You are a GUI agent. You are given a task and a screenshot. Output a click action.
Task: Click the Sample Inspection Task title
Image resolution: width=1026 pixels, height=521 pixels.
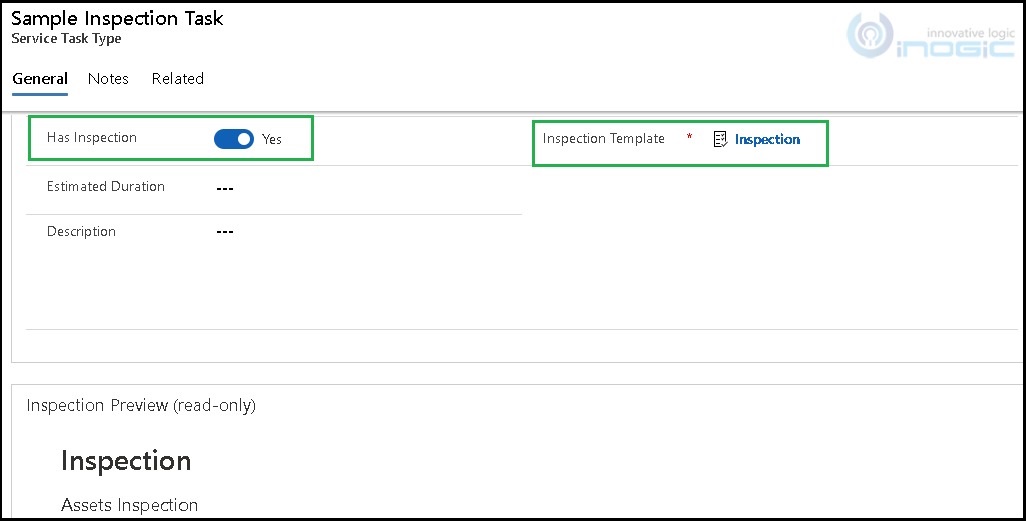pos(117,18)
